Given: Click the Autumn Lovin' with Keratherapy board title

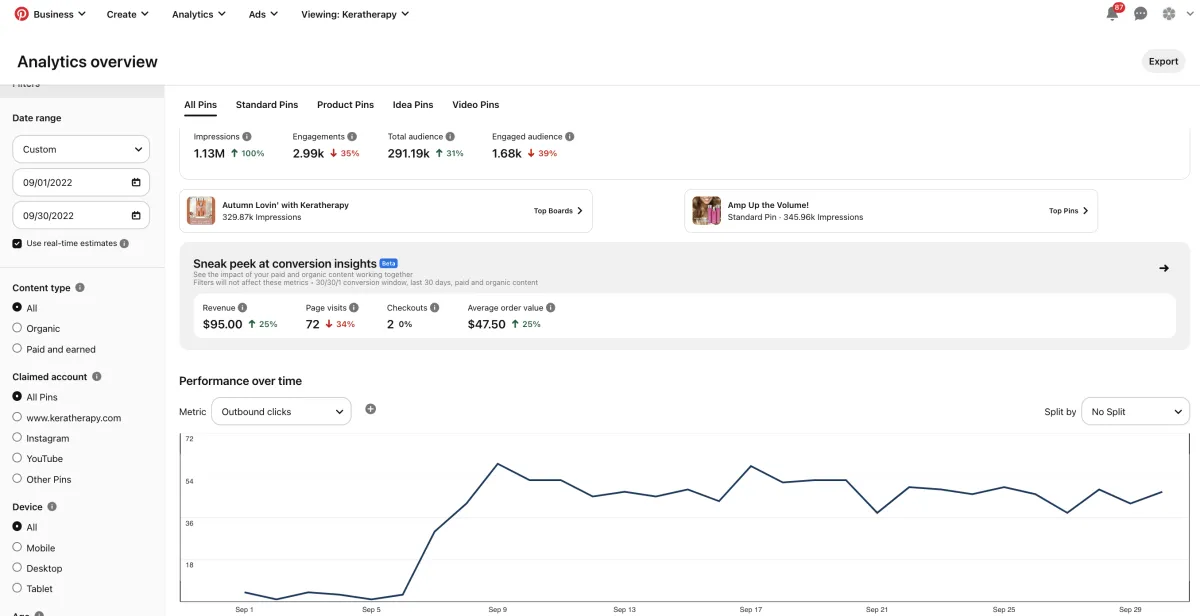Looking at the screenshot, I should tap(285, 205).
